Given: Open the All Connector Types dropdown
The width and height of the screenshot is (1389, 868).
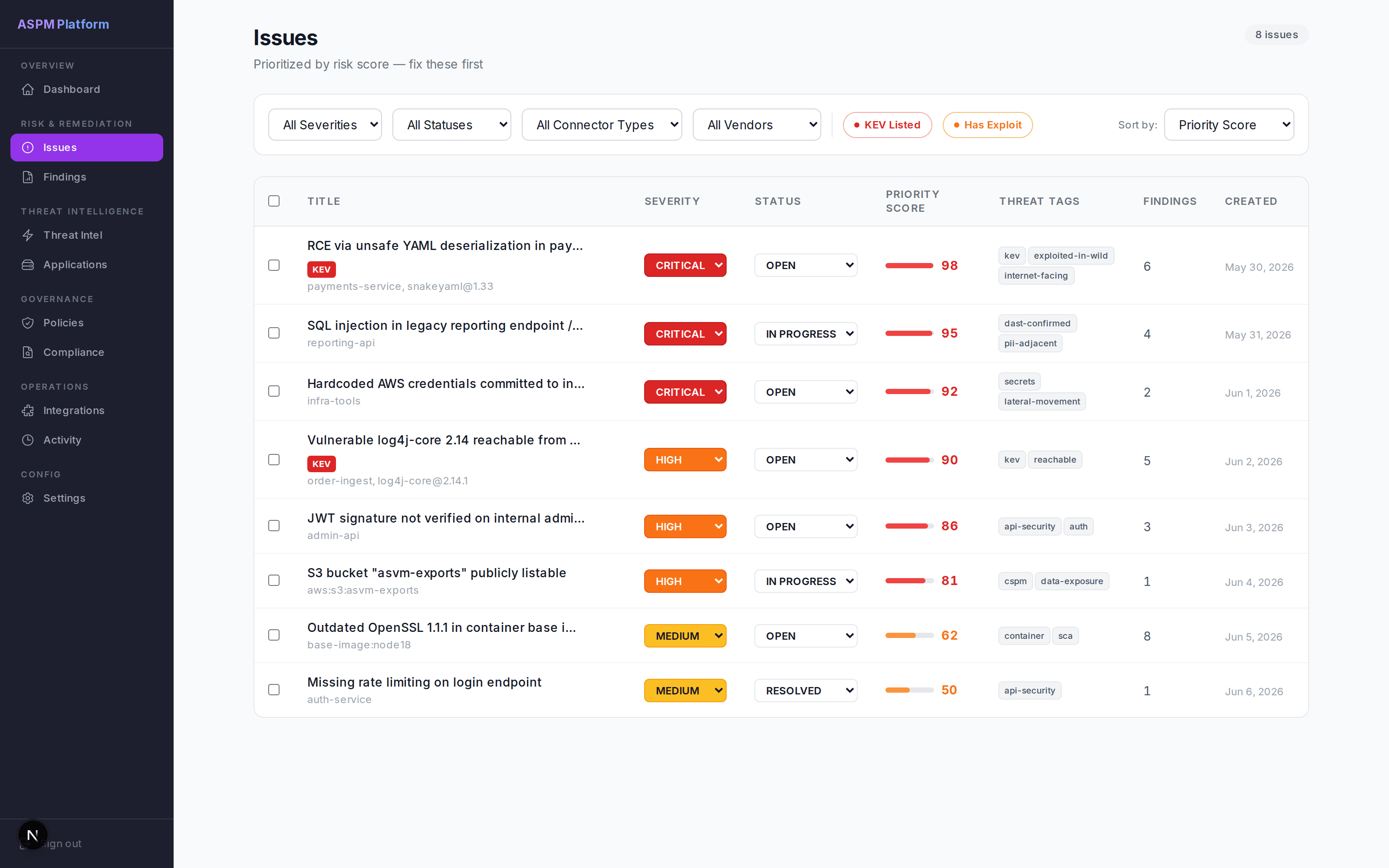Looking at the screenshot, I should point(602,125).
